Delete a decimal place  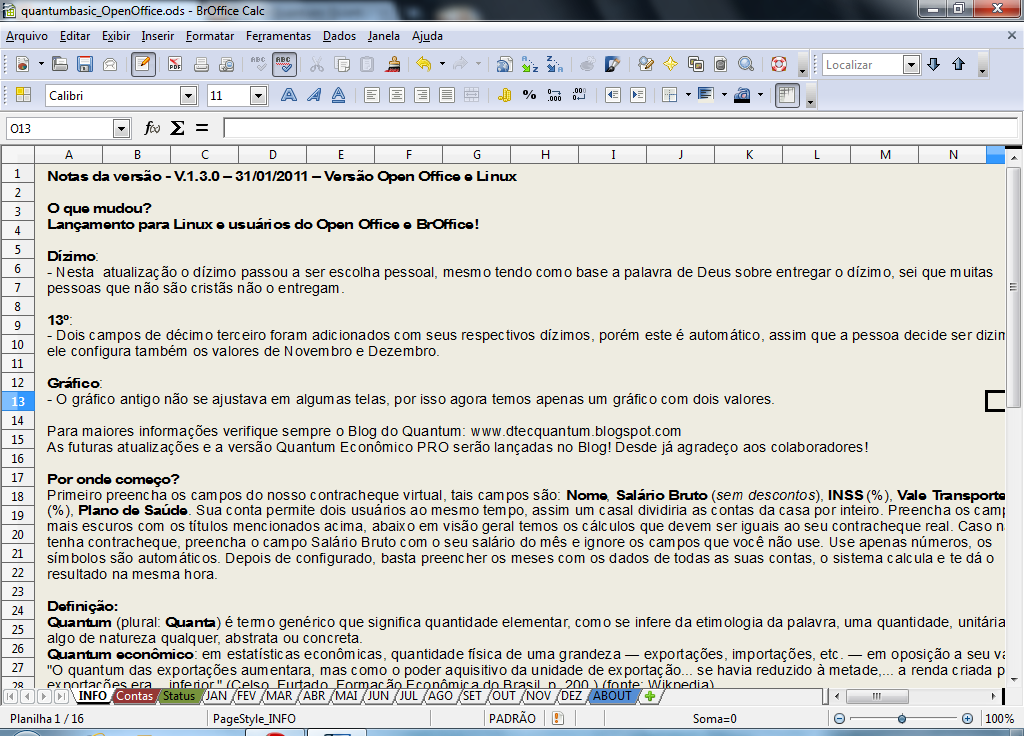pyautogui.click(x=579, y=95)
